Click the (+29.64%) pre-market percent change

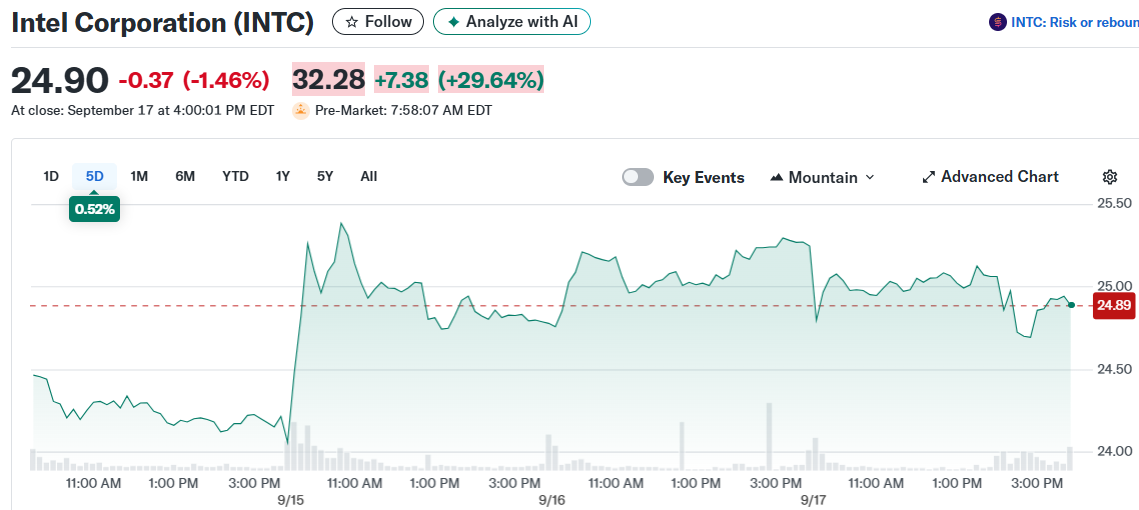coord(491,79)
